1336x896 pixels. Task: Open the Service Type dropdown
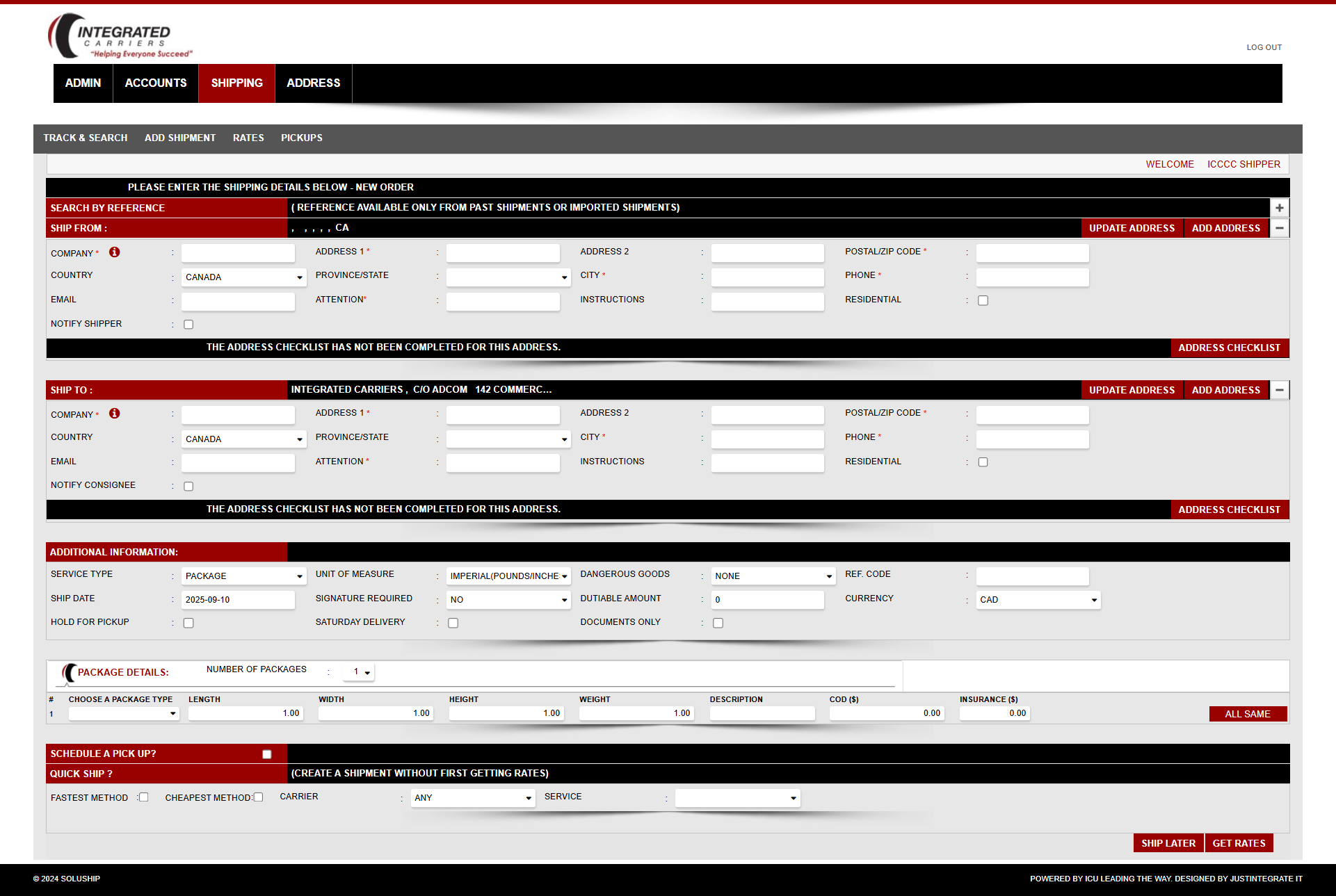[x=243, y=576]
